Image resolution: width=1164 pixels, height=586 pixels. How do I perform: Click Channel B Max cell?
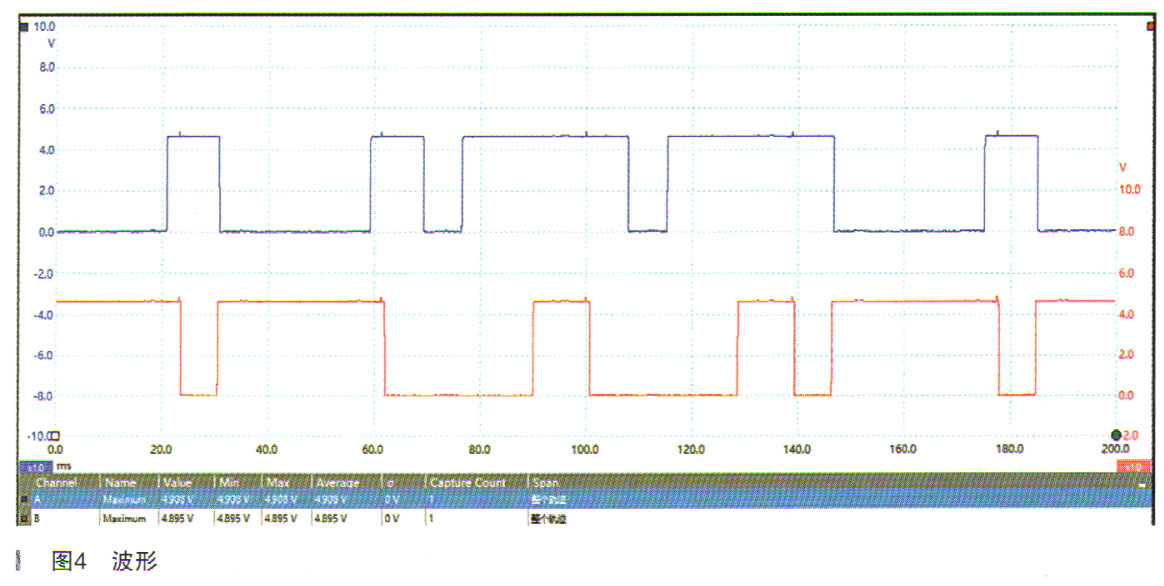281,519
